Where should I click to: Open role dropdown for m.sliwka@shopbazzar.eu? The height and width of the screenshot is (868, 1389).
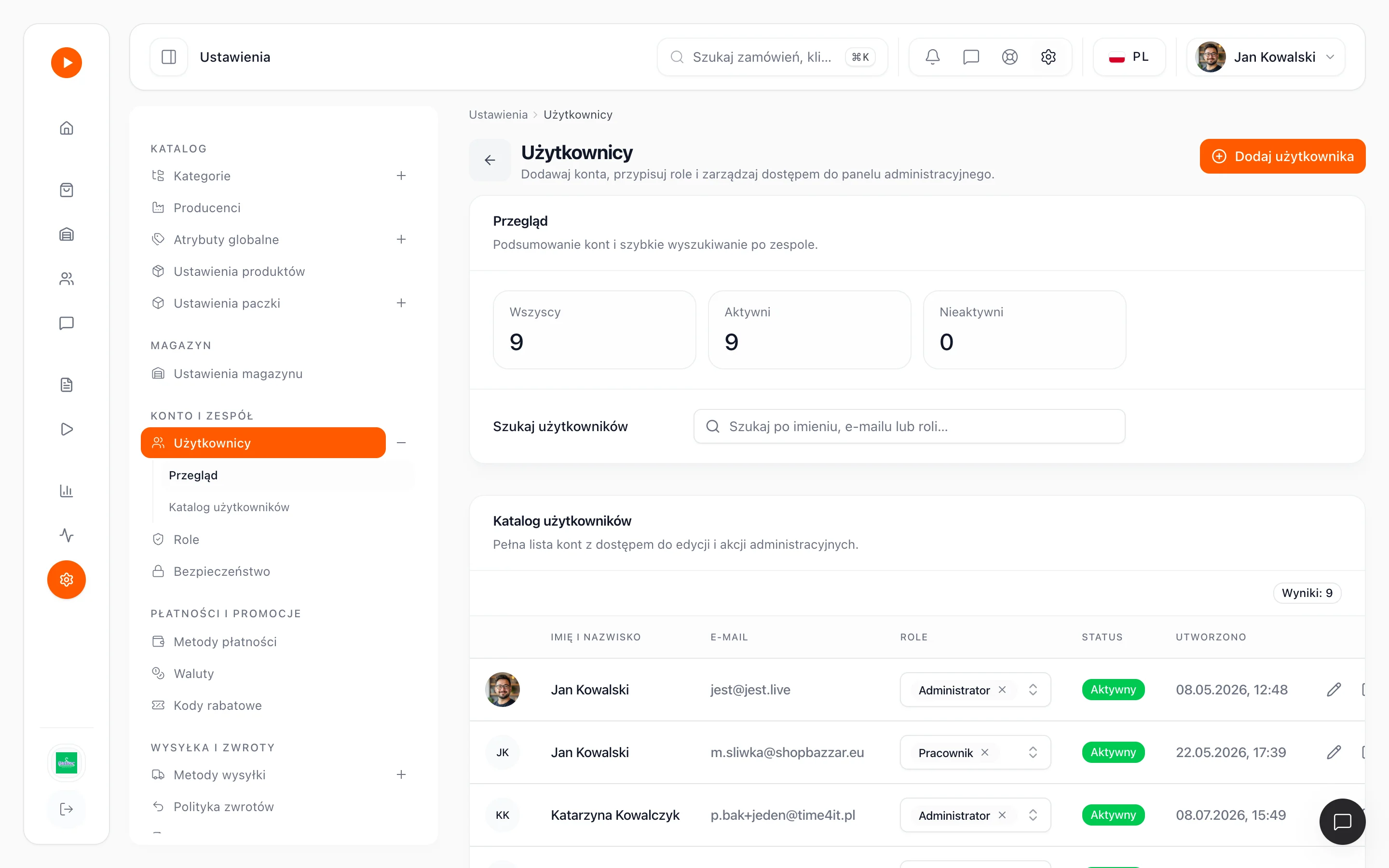pyautogui.click(x=1033, y=752)
